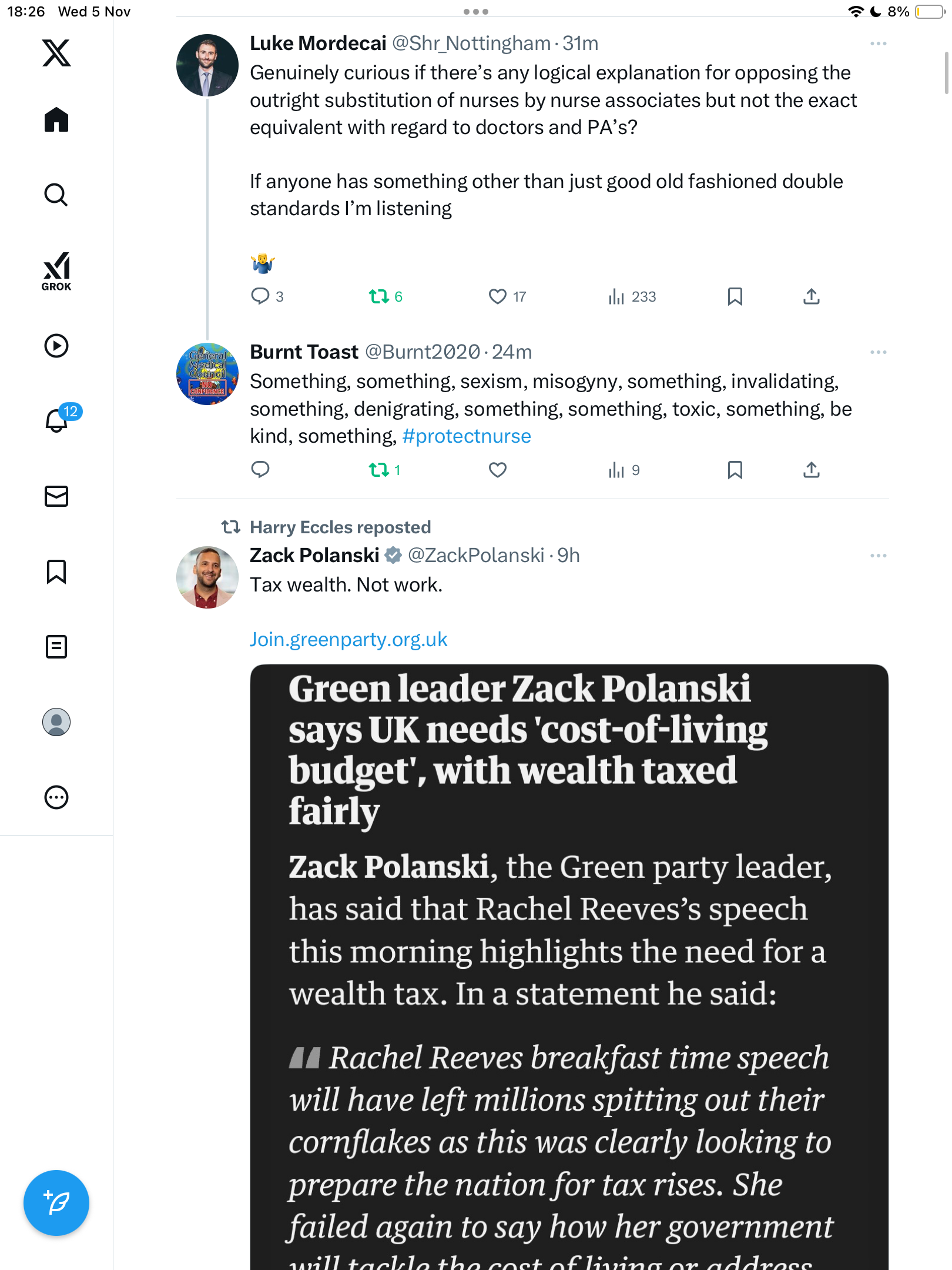952x1270 pixels.
Task: Open direct messages envelope
Action: [56, 496]
